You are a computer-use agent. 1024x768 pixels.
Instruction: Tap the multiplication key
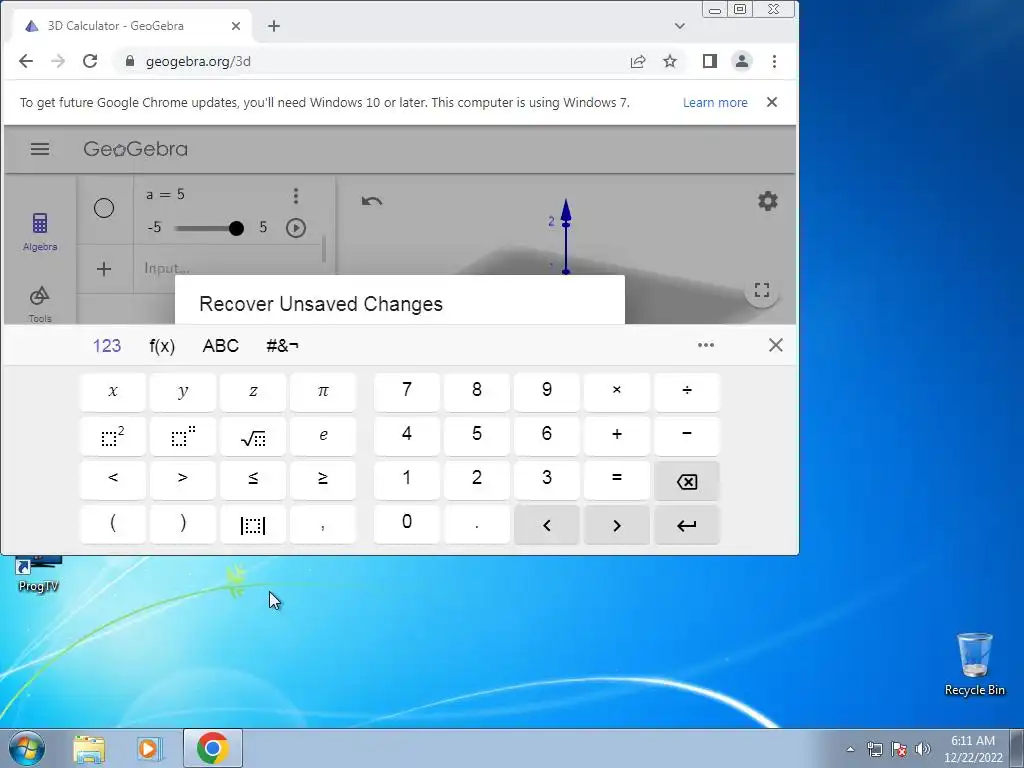[616, 392]
